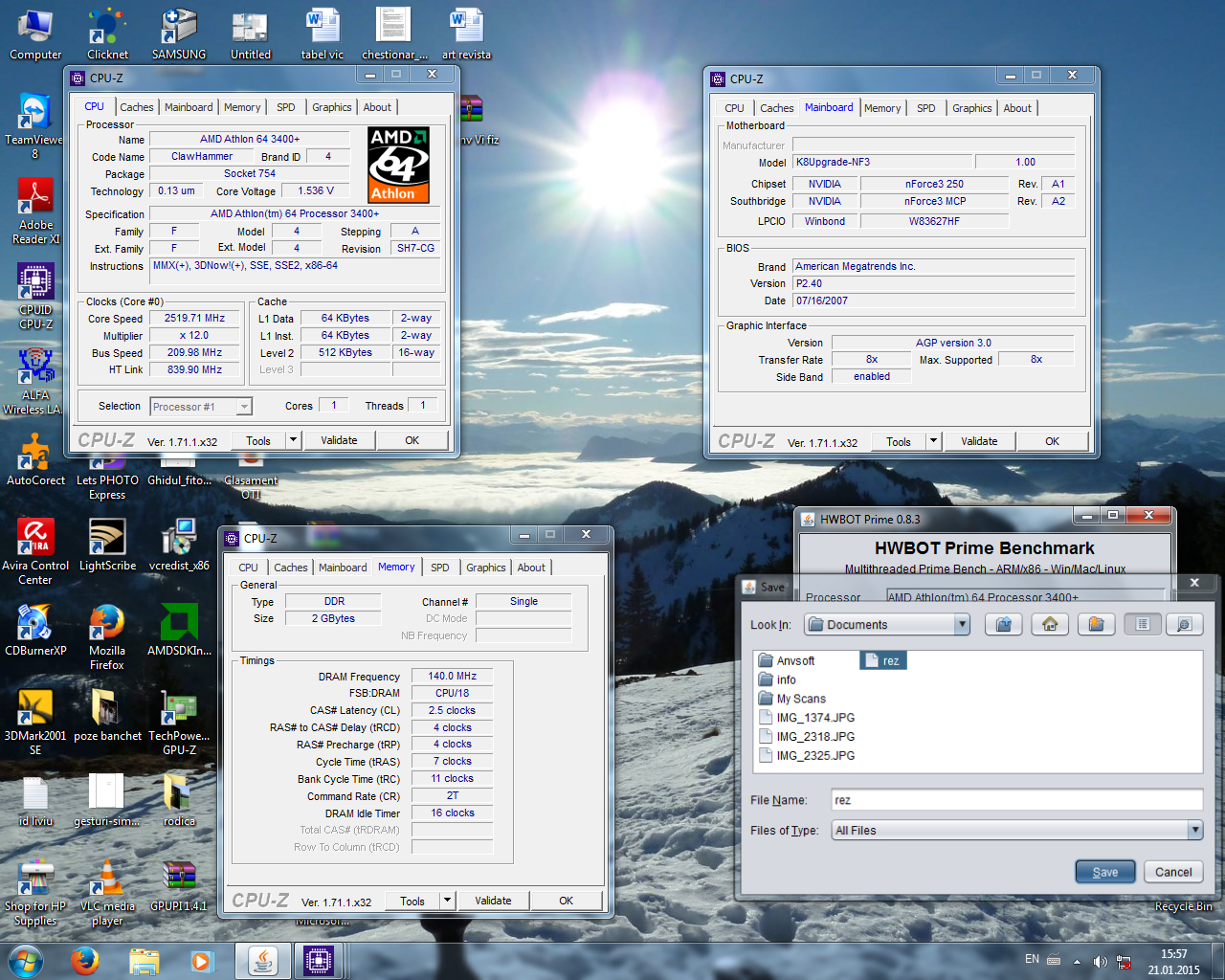
Task: Select the 'info' folder in list
Action: pyautogui.click(x=776, y=679)
